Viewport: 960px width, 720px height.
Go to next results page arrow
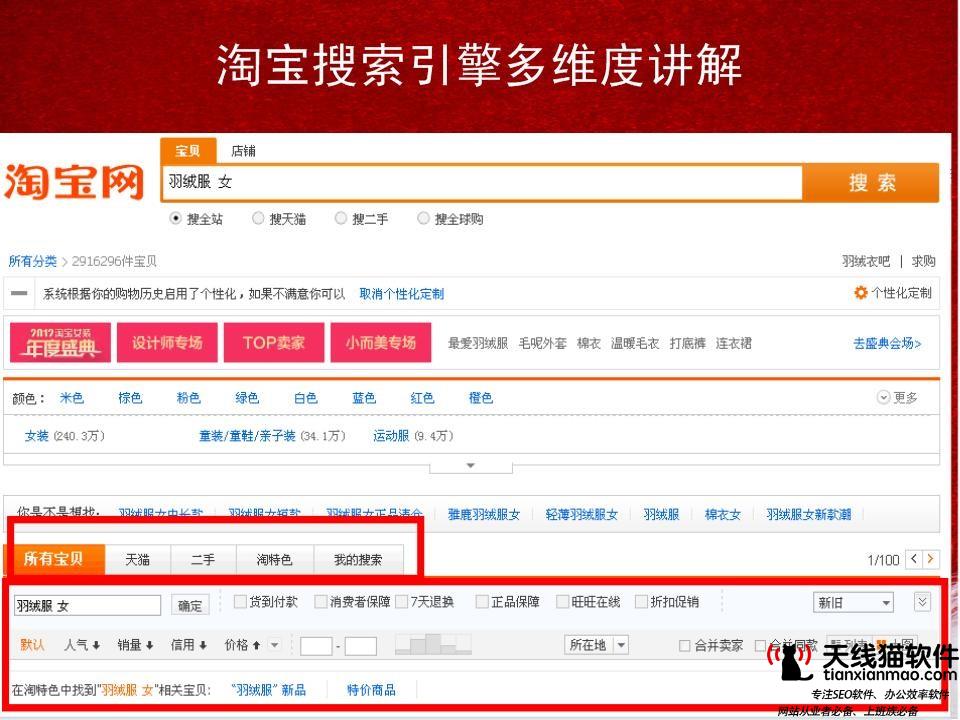(x=930, y=558)
